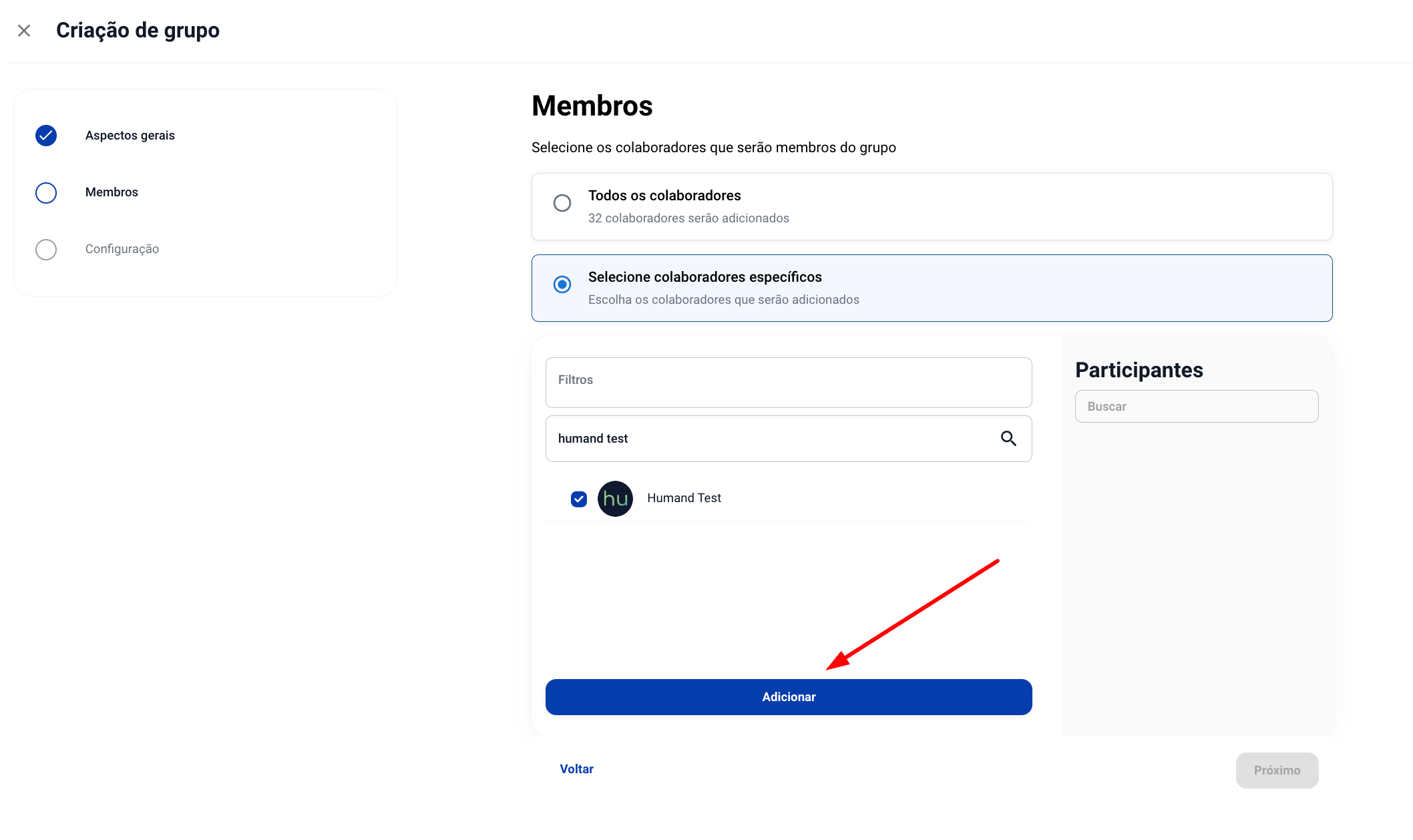Uncheck the Humand Test checkbox

pyautogui.click(x=579, y=499)
